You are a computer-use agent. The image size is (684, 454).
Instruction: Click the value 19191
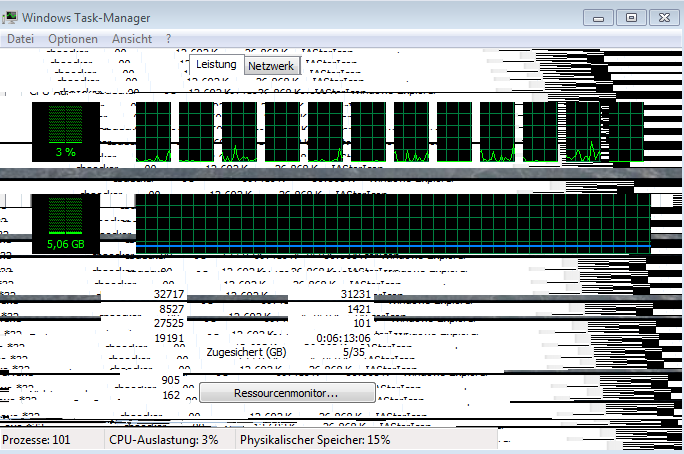(169, 338)
